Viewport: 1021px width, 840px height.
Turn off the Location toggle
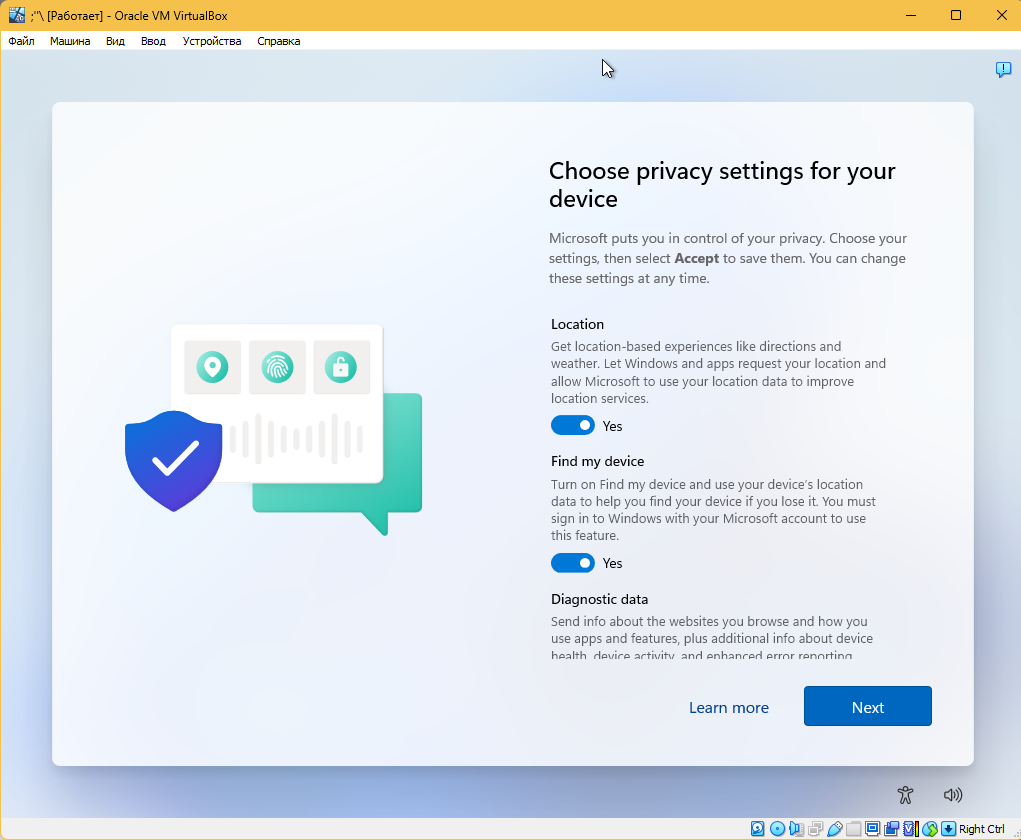573,425
